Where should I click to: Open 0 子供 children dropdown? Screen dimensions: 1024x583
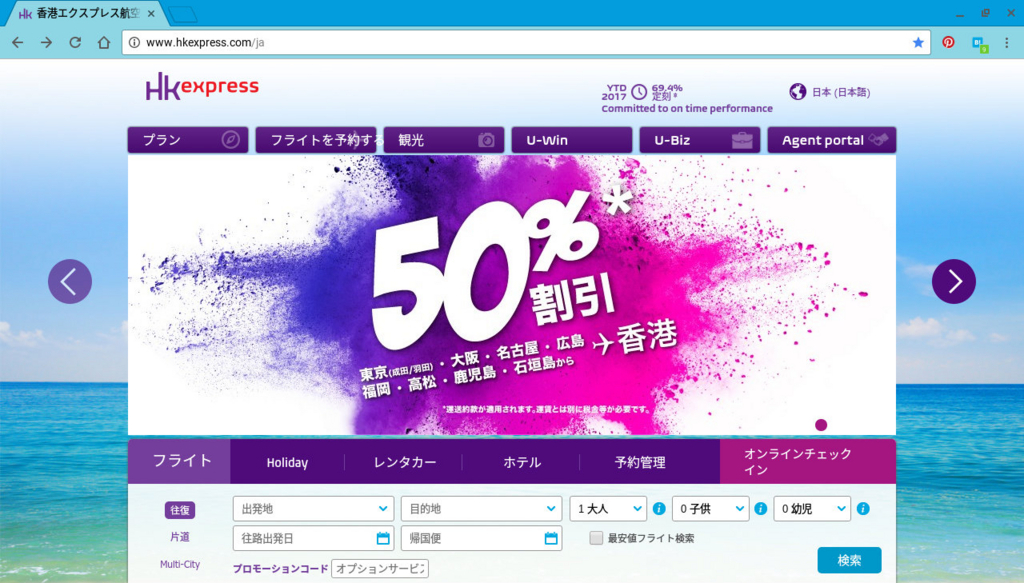tap(711, 509)
